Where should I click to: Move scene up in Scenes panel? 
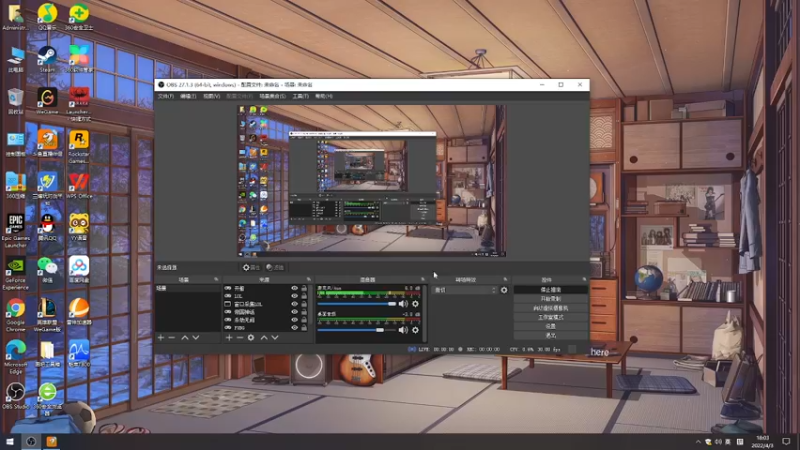coord(185,338)
